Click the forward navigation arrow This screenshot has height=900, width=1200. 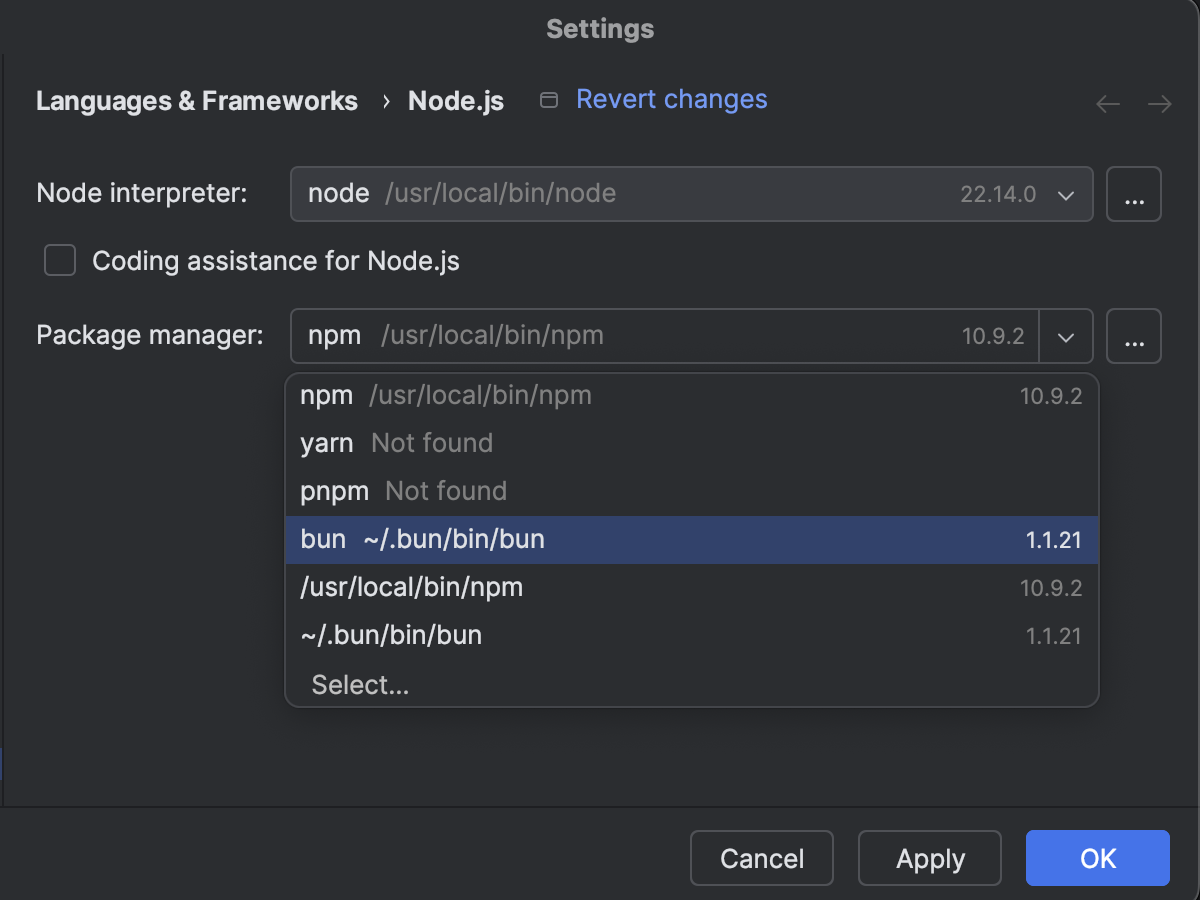click(x=1158, y=103)
